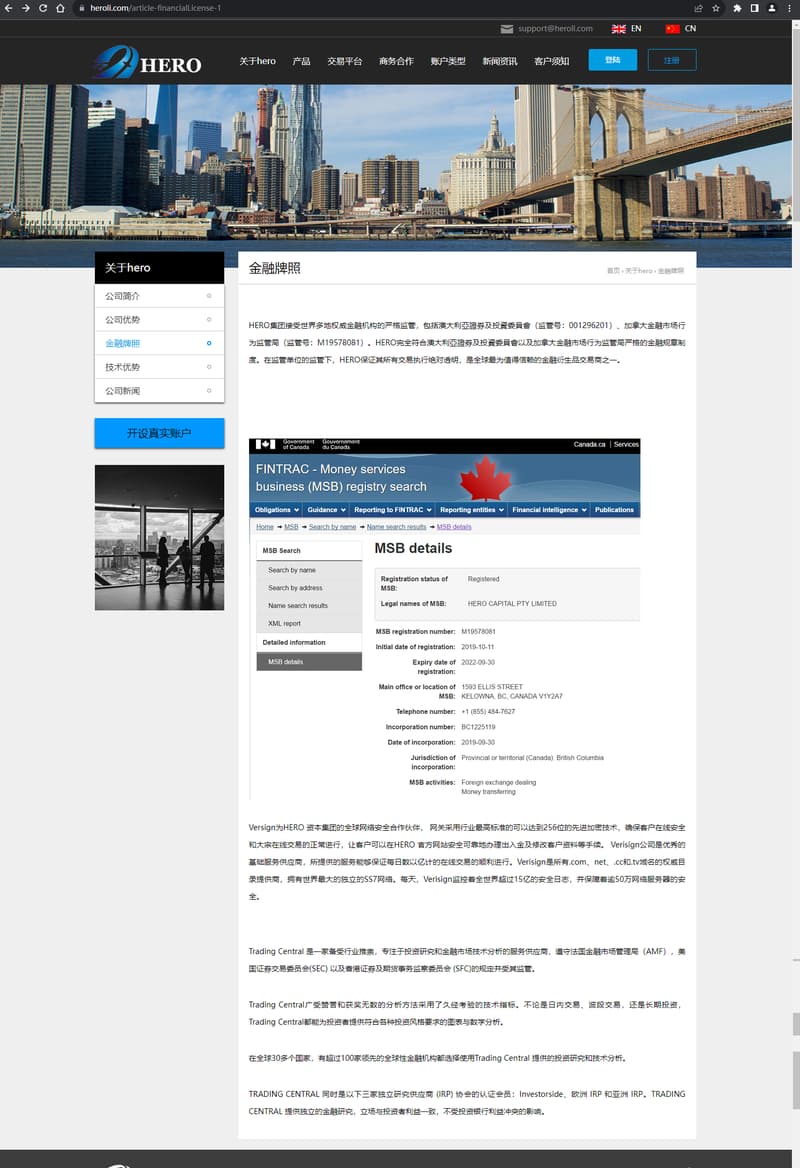This screenshot has height=1168, width=800.
Task: Click the envelope icon beside support email
Action: (x=507, y=29)
